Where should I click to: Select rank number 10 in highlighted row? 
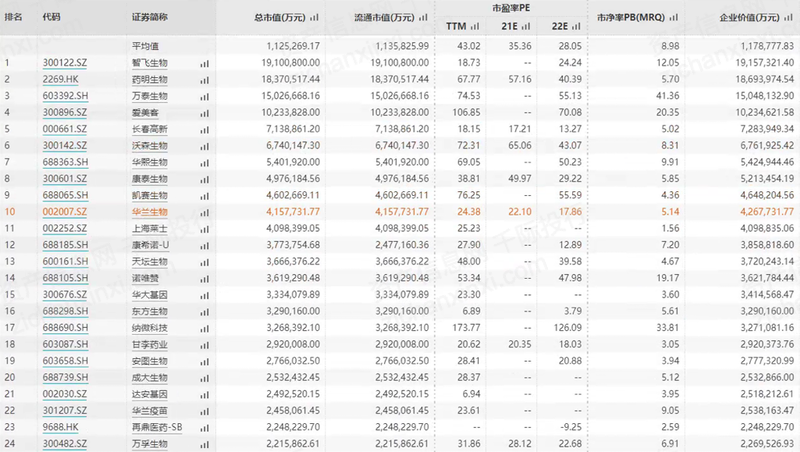click(10, 212)
